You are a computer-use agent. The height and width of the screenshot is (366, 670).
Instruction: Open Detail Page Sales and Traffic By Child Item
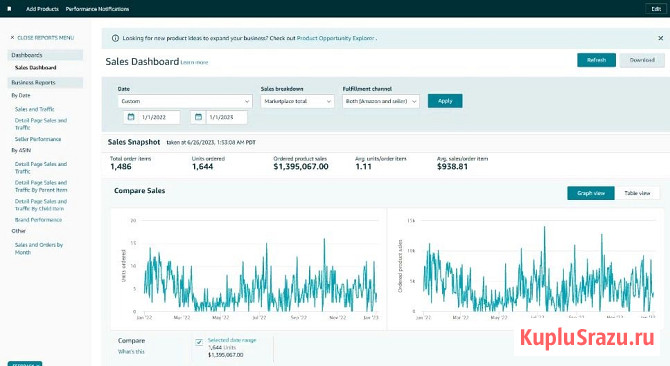[x=41, y=205]
